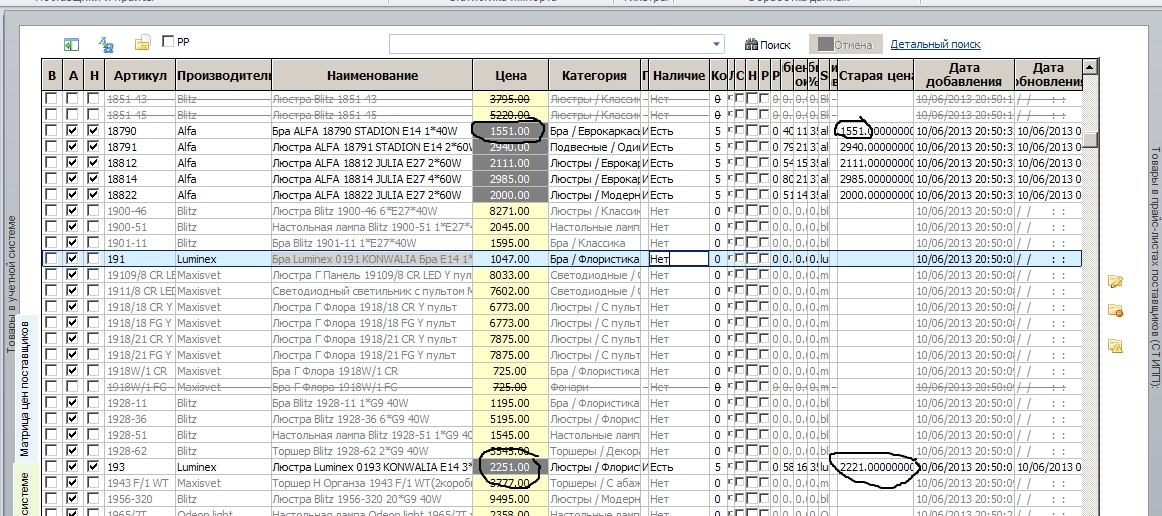The image size is (1162, 516).
Task: Click the bottom yellow warning note icon on right
Action: (1115, 345)
